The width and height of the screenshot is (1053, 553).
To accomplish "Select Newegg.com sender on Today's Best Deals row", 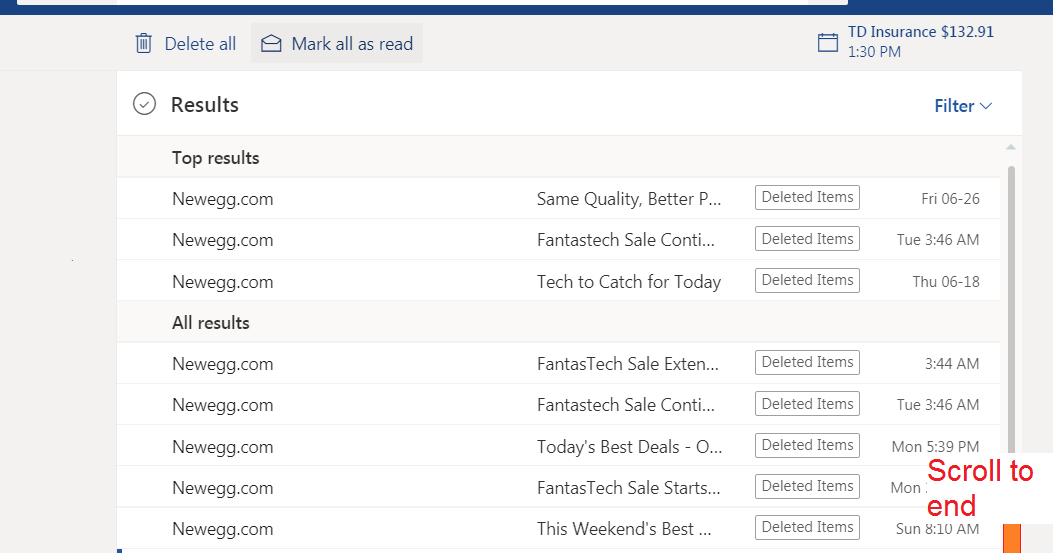I will (x=222, y=447).
